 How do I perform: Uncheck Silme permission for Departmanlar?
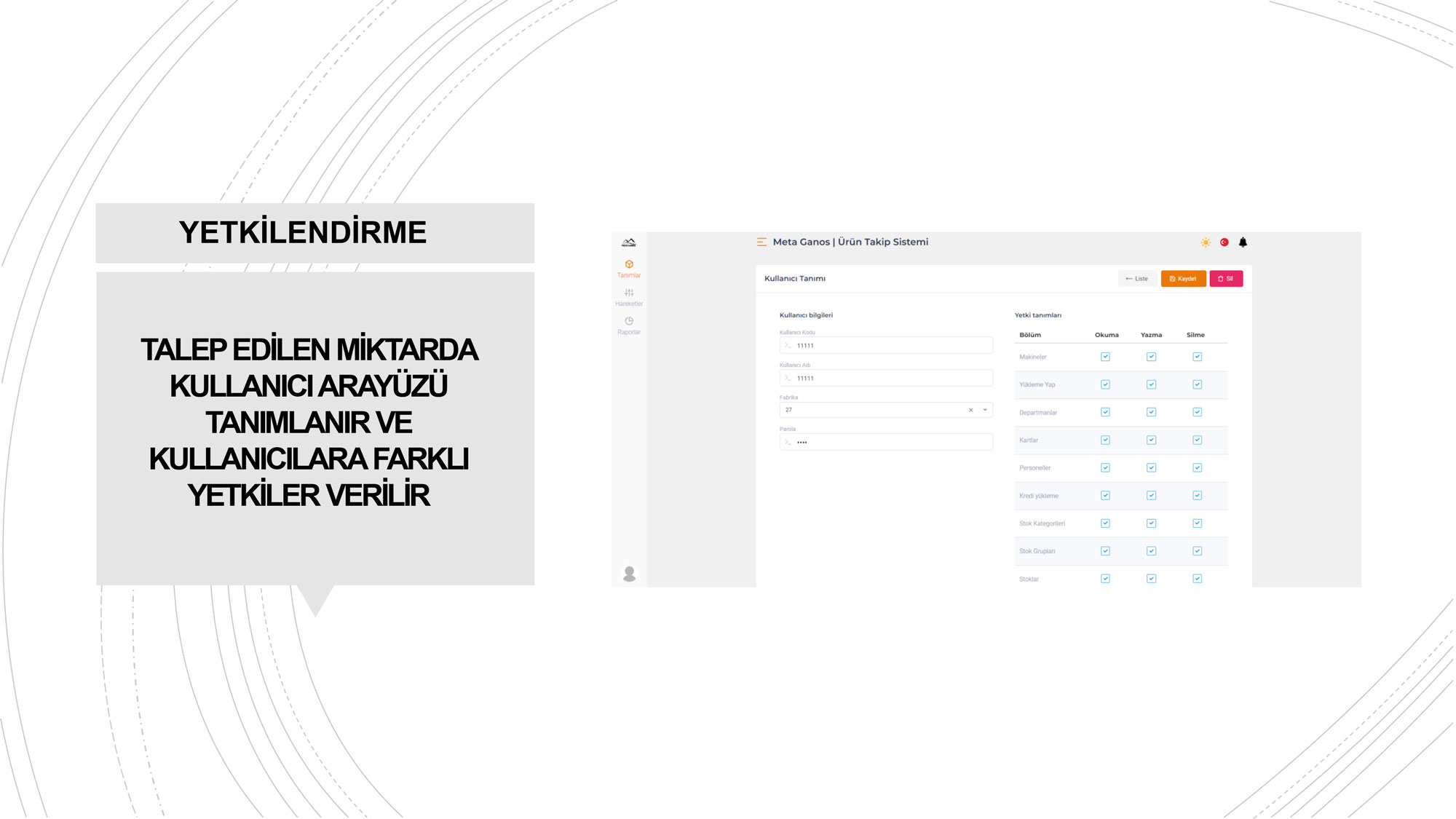point(1198,412)
